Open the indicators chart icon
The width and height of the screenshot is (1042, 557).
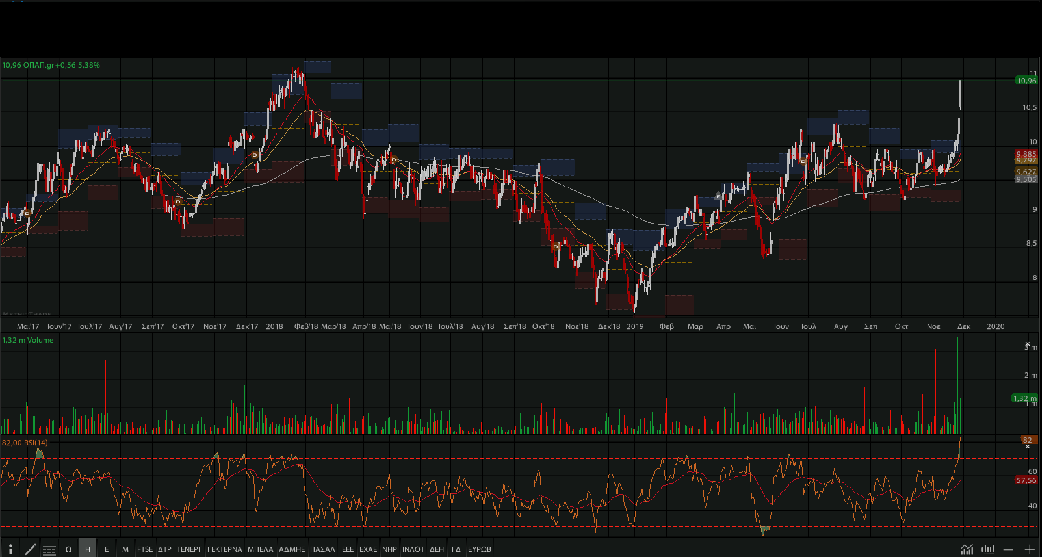click(966, 549)
